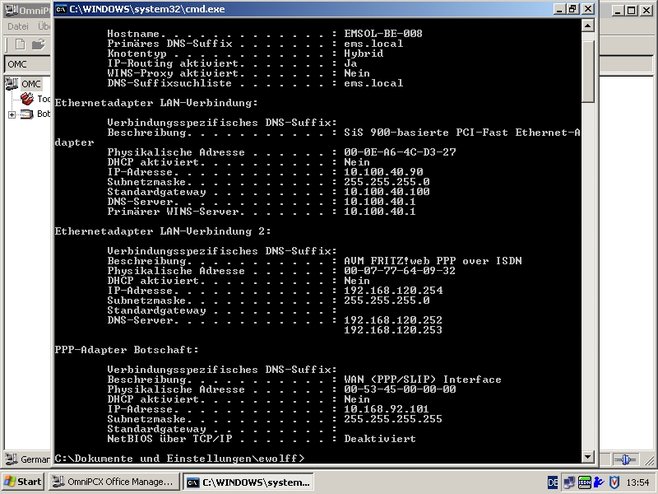Click the Standardgateway value 10.100.40.100

tap(387, 191)
